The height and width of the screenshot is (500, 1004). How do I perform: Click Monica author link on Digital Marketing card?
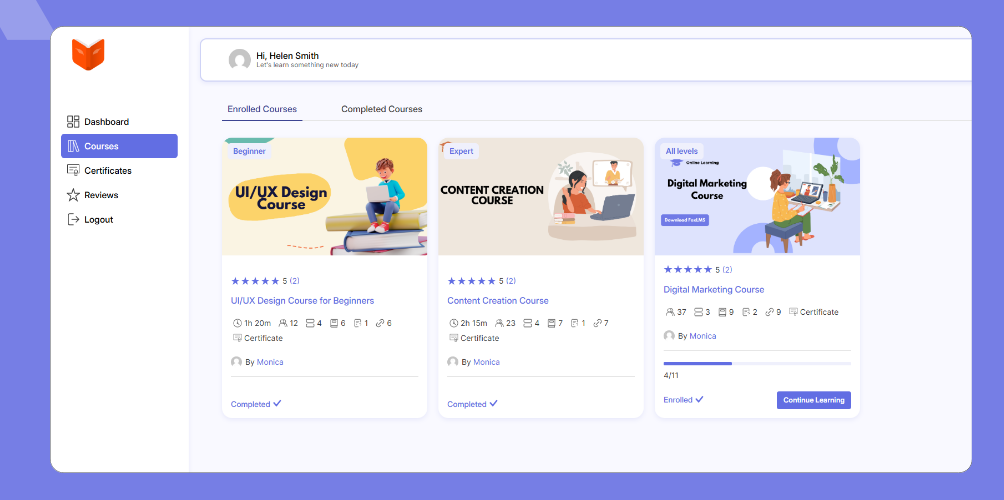tap(702, 336)
